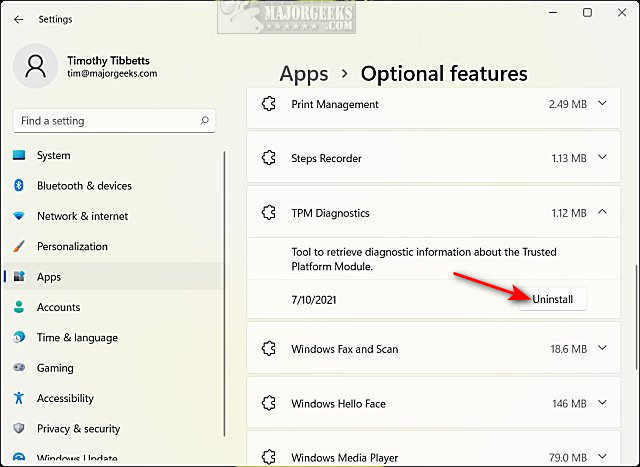Expand Windows Fax and Scan chevron
Image resolution: width=640 pixels, height=467 pixels.
[602, 348]
